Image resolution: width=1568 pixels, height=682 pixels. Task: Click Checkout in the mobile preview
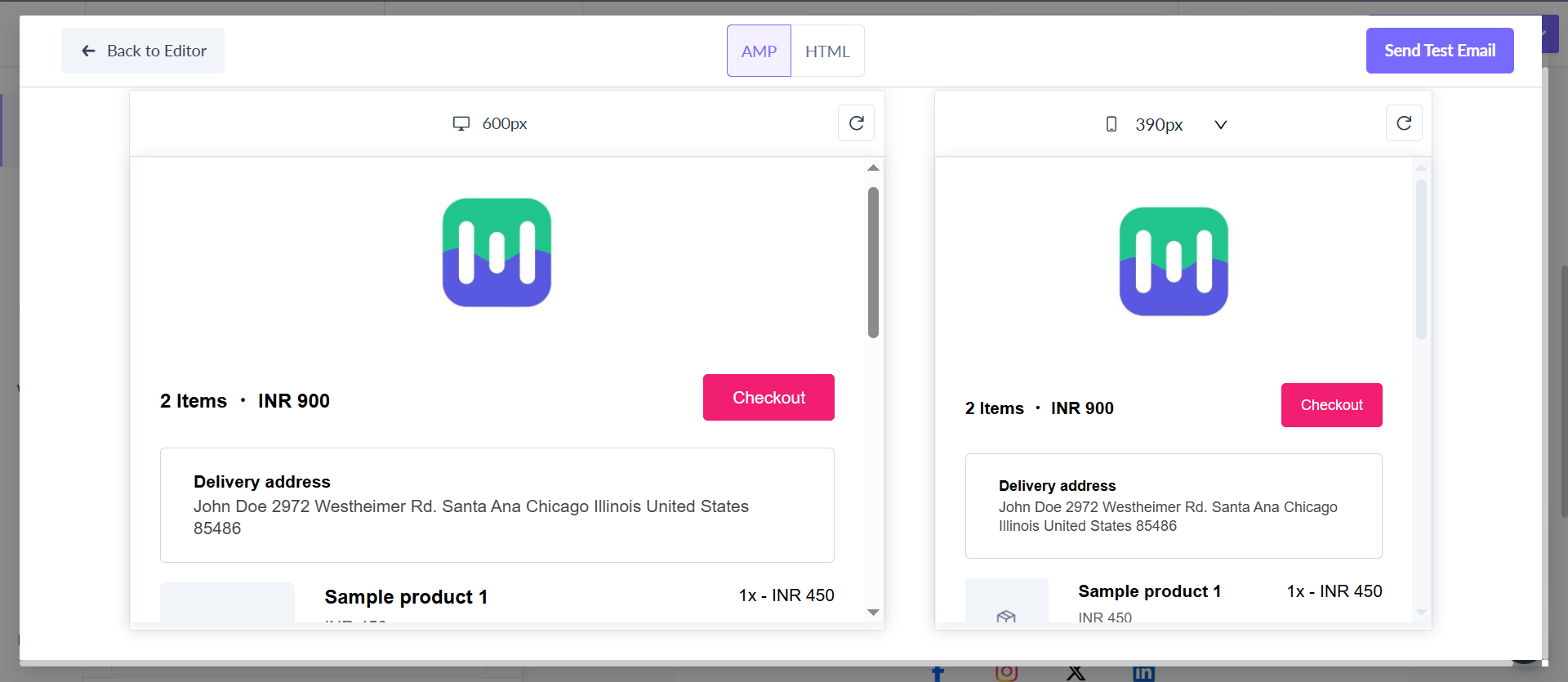1331,405
